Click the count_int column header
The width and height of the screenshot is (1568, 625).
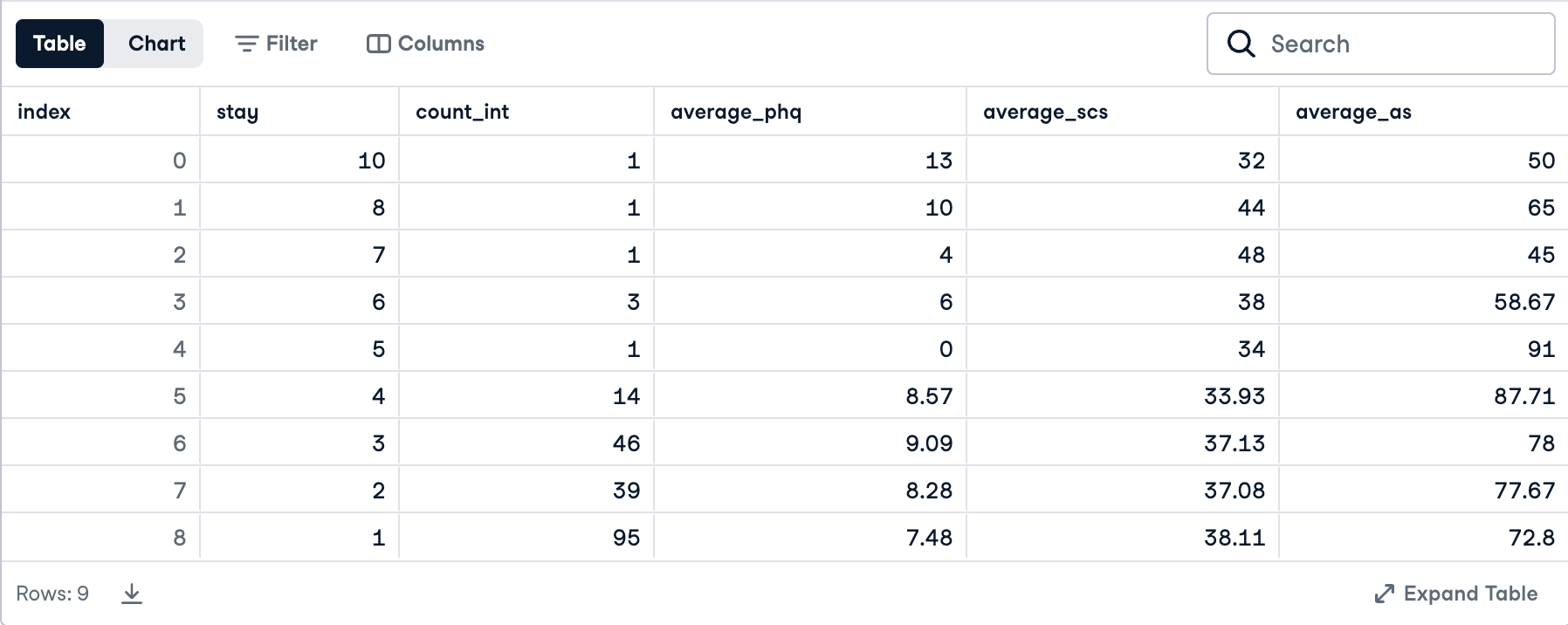tap(526, 112)
